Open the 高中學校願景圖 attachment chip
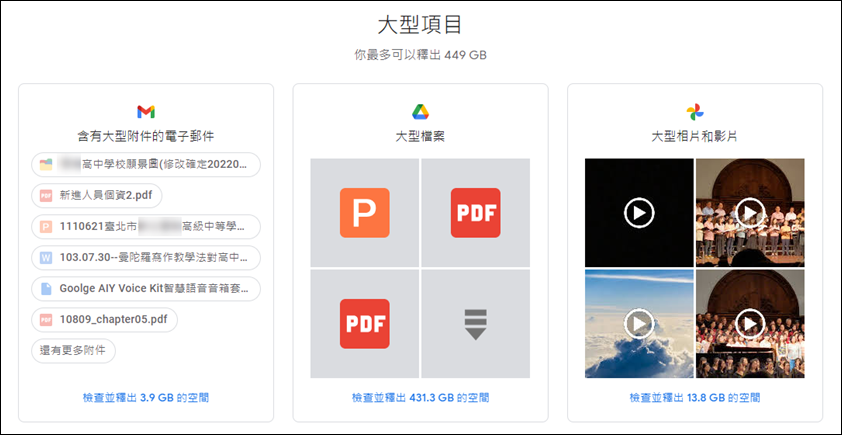 click(x=146, y=164)
